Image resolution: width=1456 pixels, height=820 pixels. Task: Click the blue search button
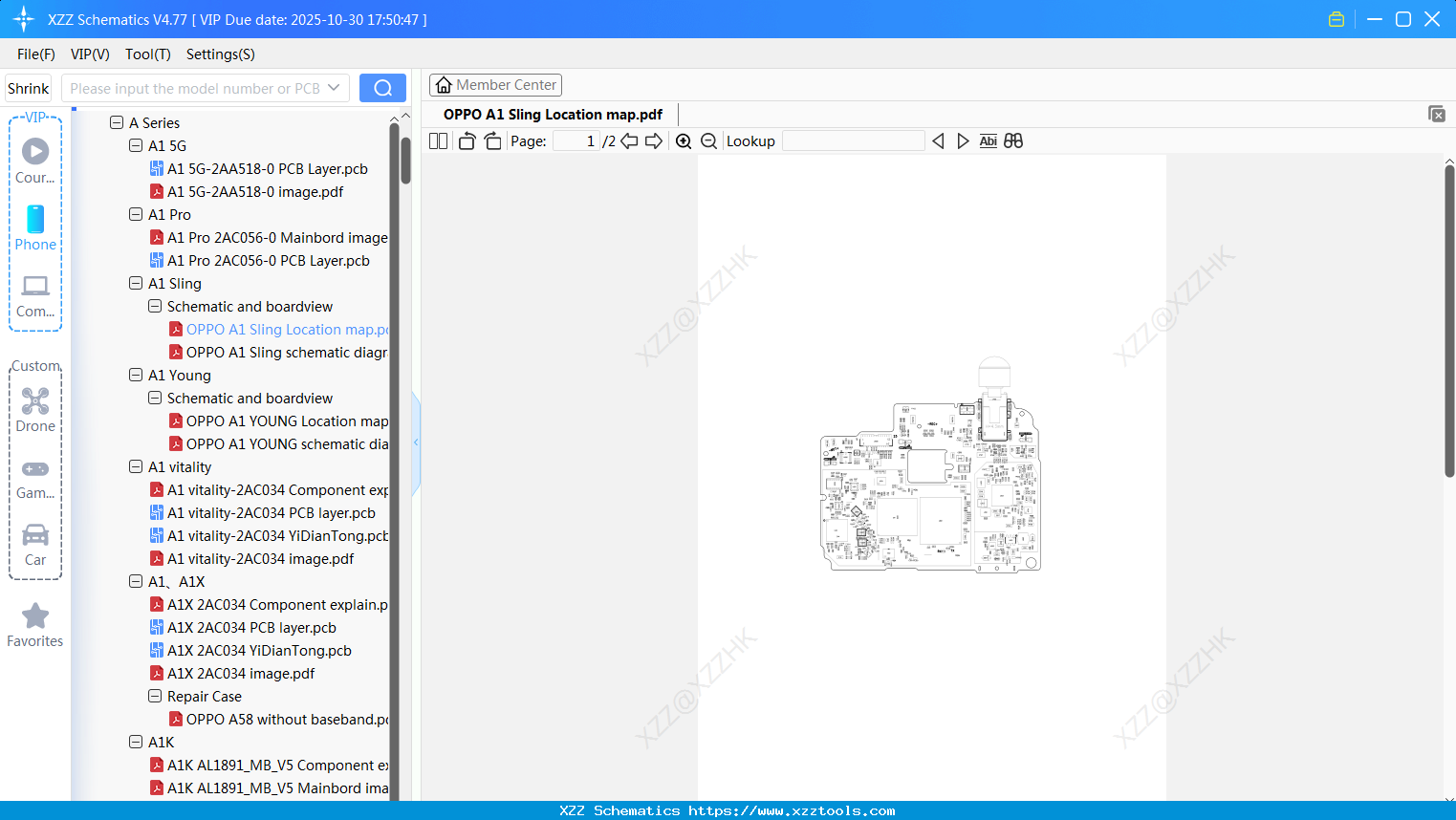[x=382, y=88]
